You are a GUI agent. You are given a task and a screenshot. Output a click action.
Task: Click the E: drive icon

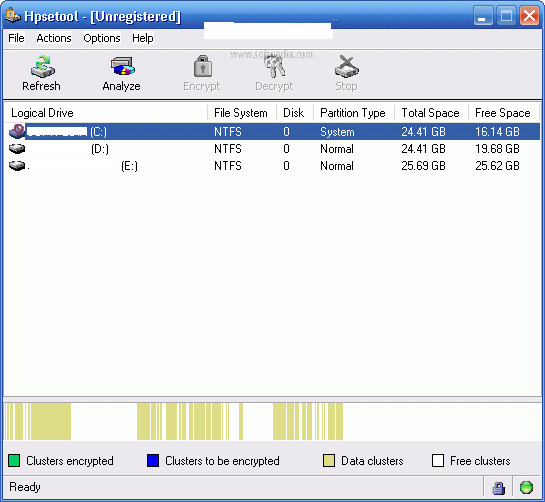pyautogui.click(x=17, y=165)
